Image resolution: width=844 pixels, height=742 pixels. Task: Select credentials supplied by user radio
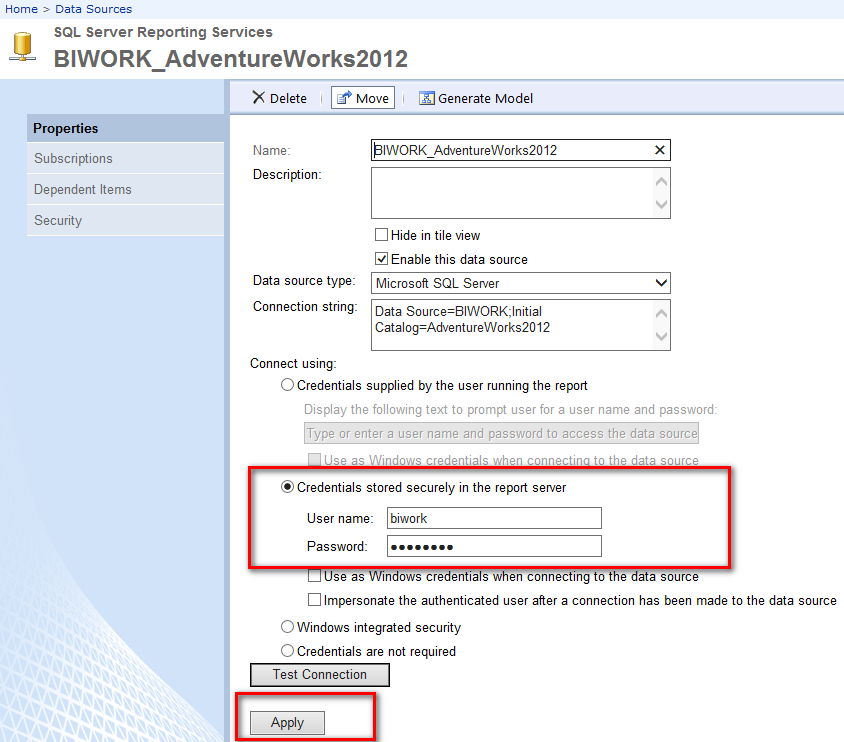coord(287,385)
